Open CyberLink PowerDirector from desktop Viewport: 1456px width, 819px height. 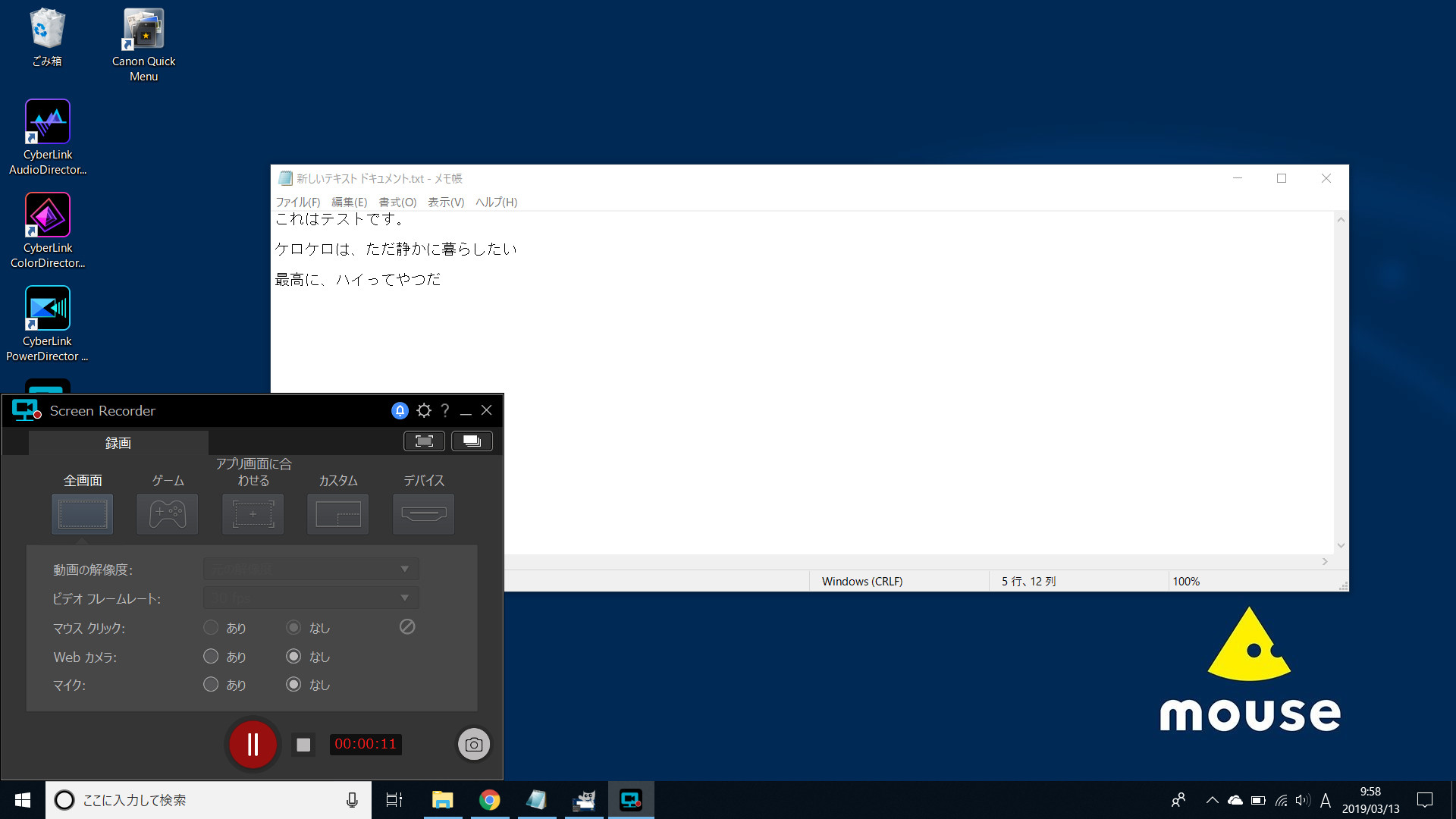(x=46, y=310)
